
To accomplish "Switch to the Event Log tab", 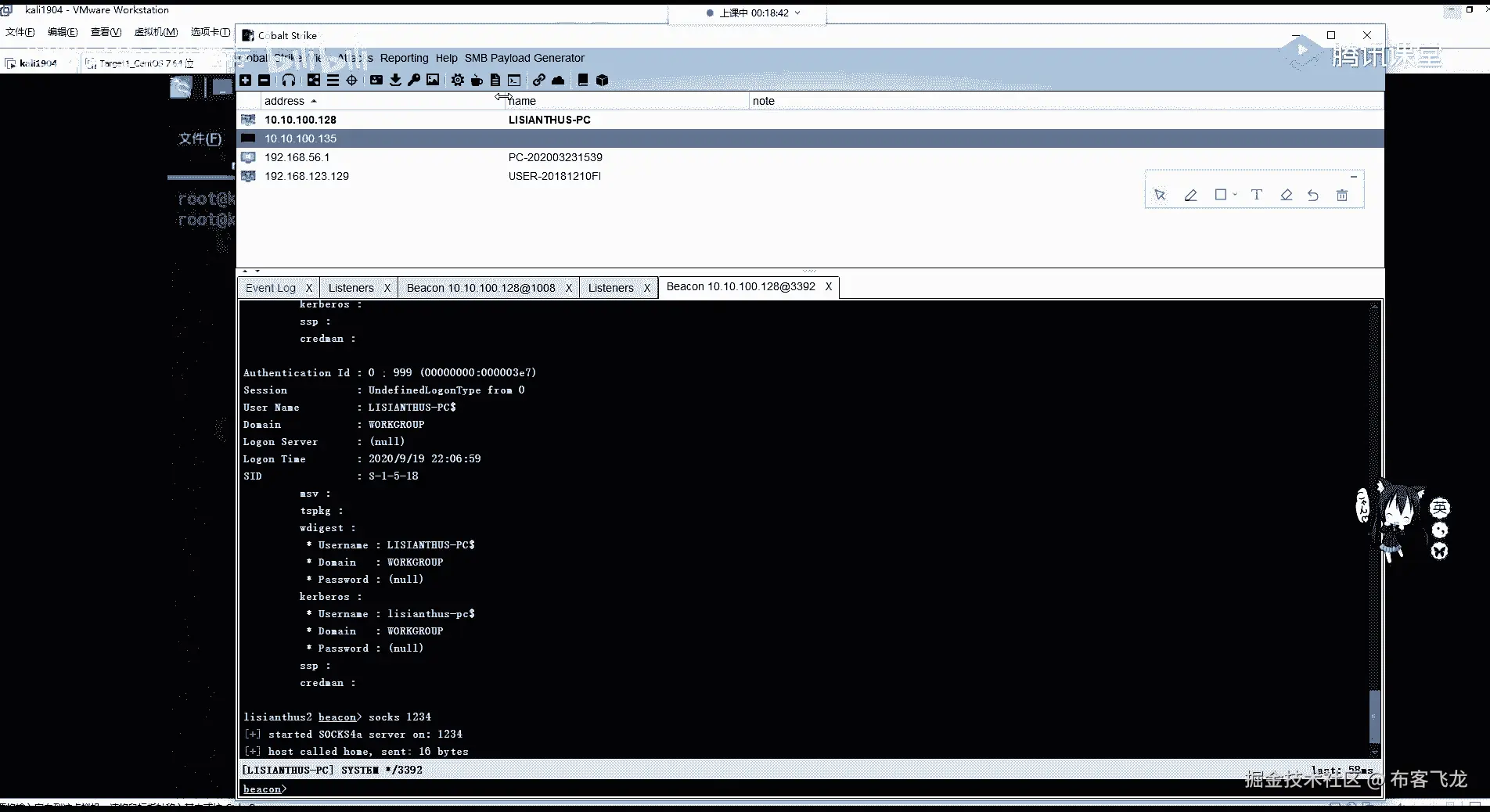I will (x=271, y=288).
